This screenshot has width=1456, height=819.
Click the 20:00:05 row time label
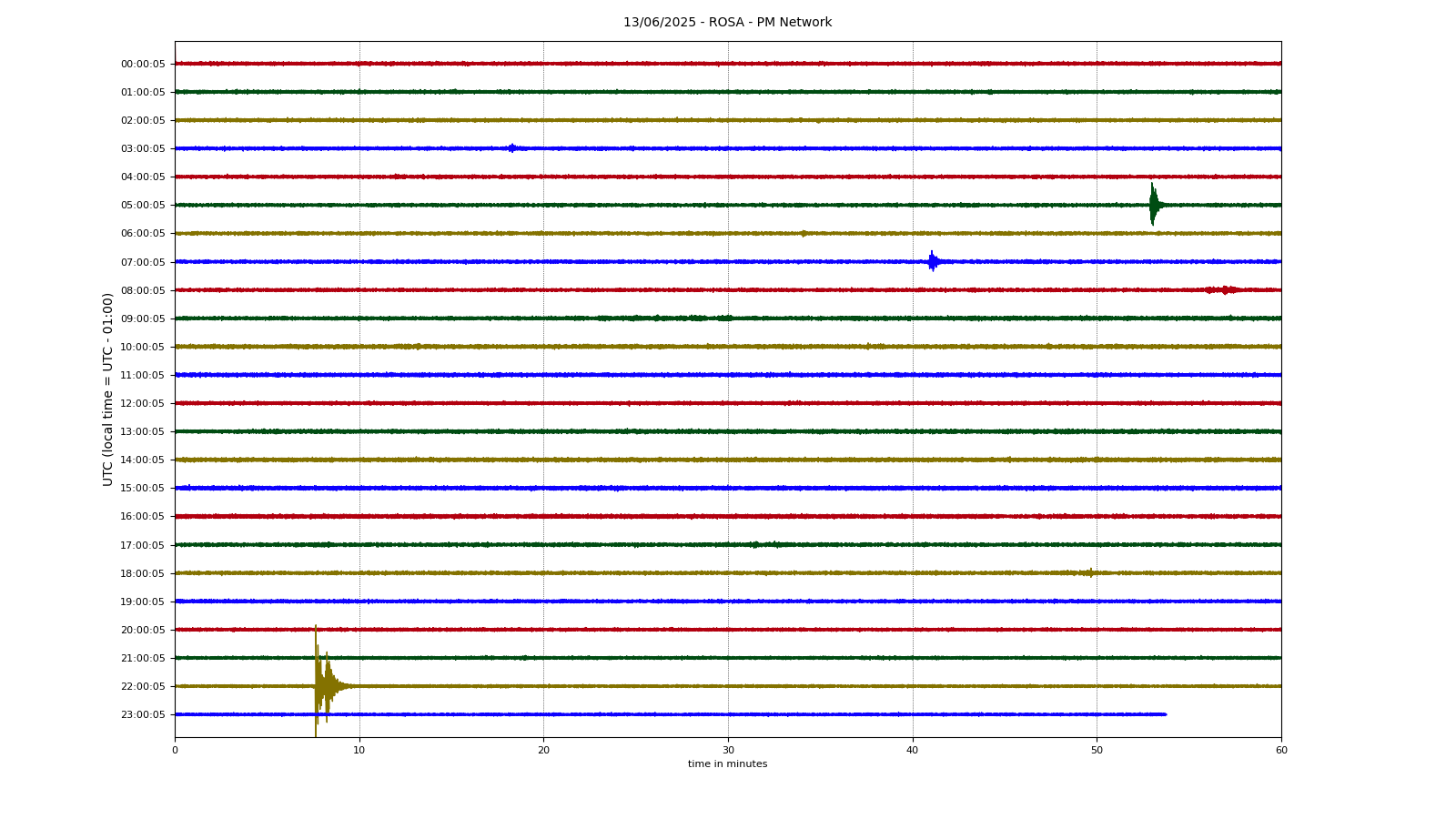143,631
